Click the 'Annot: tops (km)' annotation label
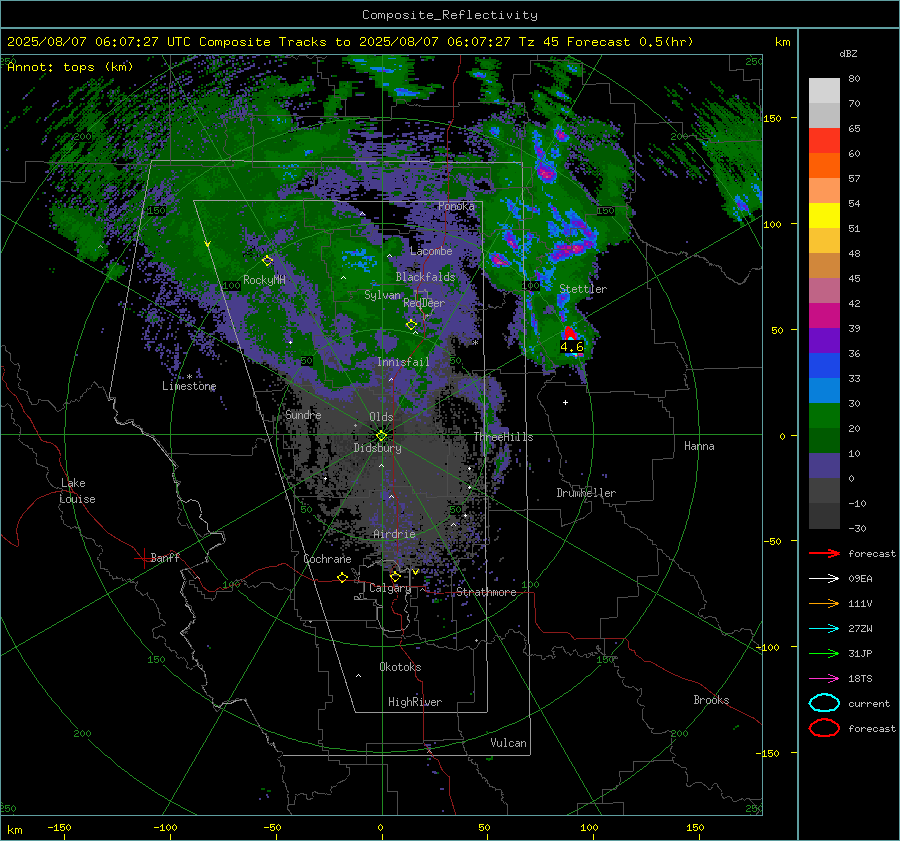The width and height of the screenshot is (900, 841). [70, 67]
